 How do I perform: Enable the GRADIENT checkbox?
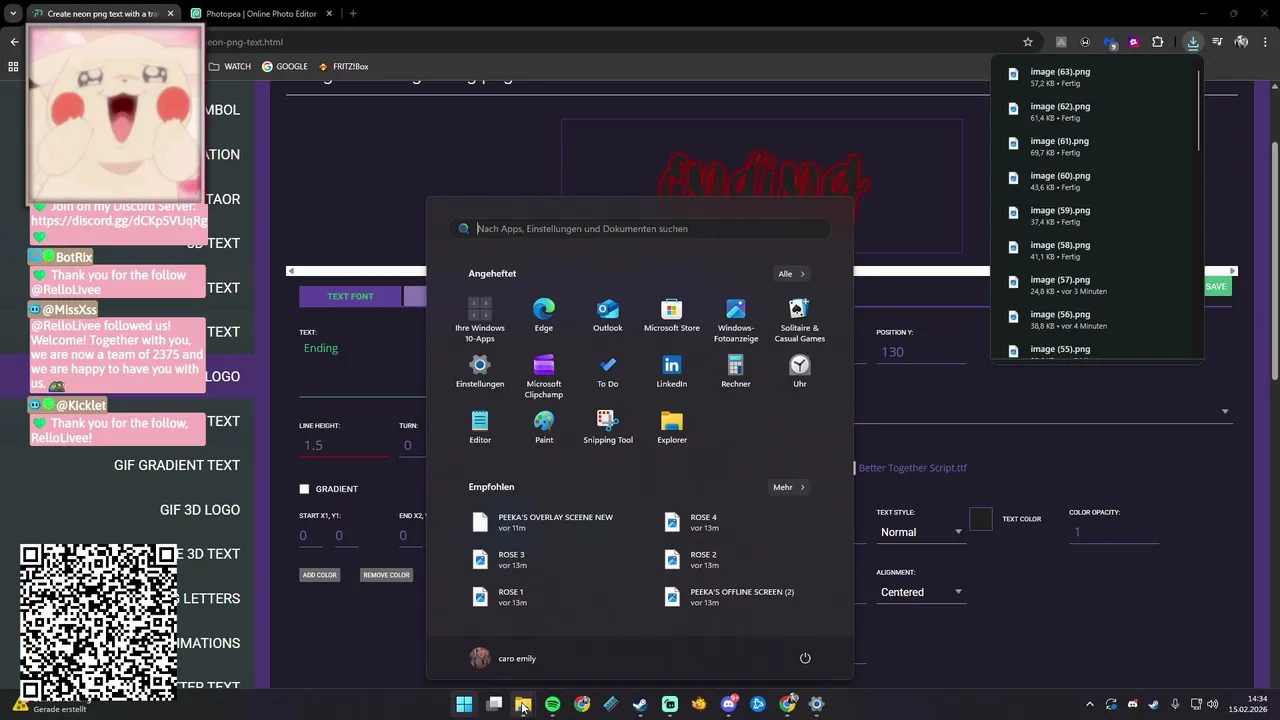click(x=304, y=489)
